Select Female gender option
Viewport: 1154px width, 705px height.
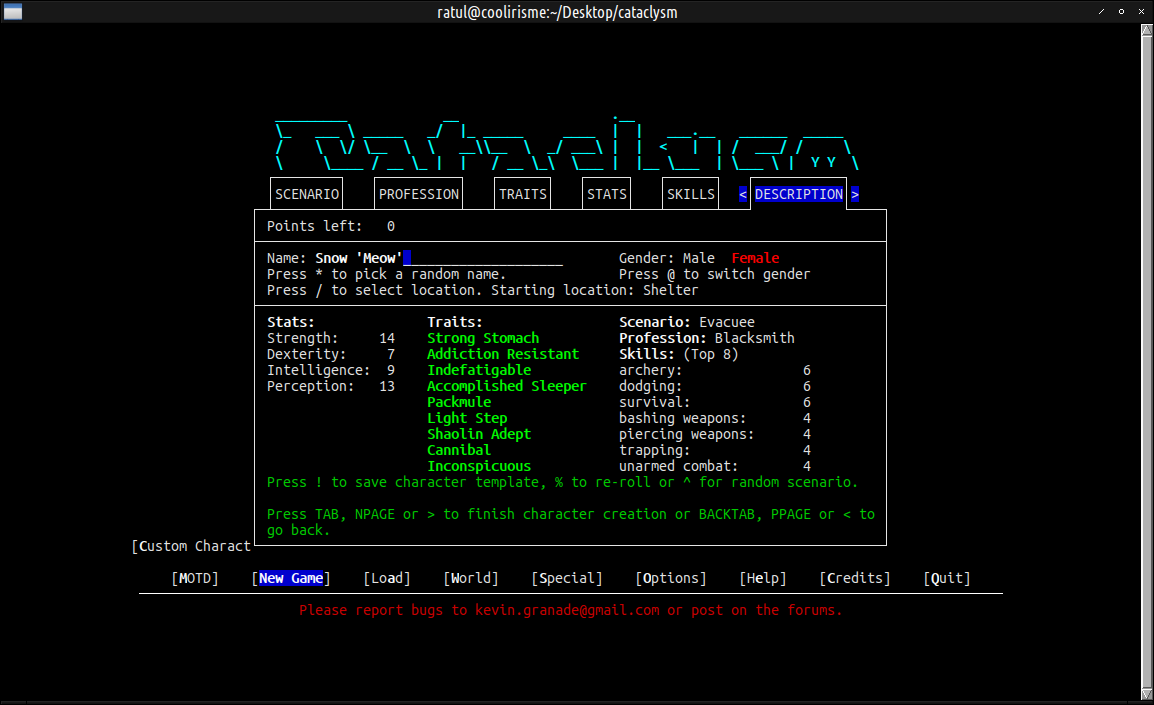point(755,258)
